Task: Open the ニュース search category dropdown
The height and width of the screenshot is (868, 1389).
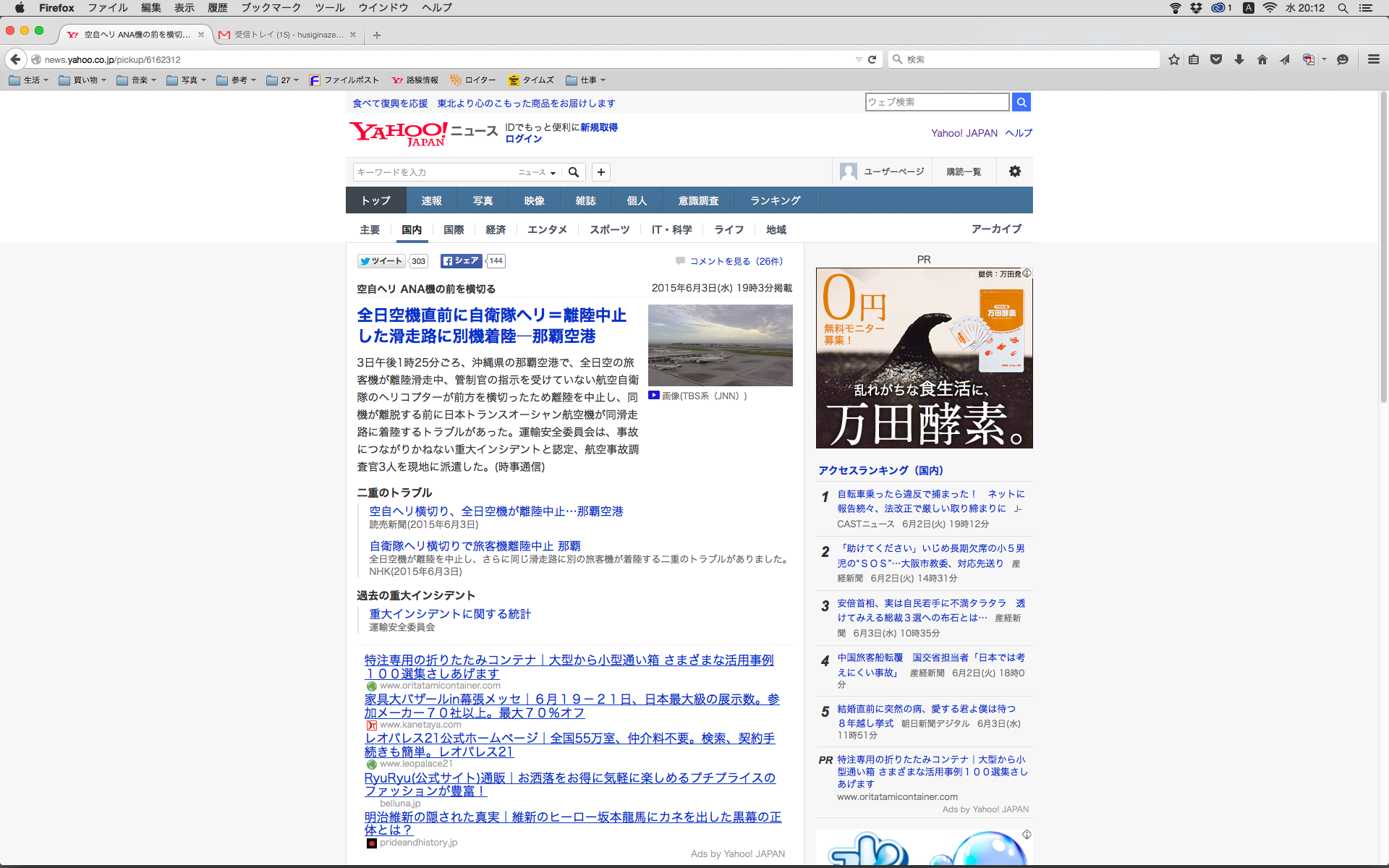Action: 537,172
